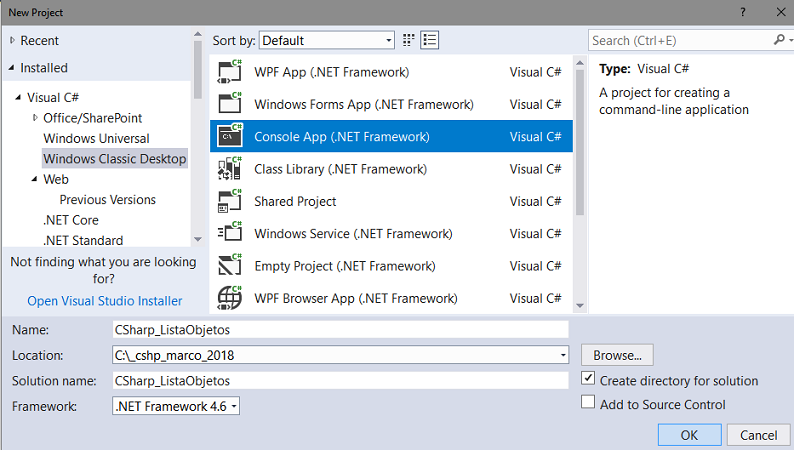Select the Windows Service template icon
The width and height of the screenshot is (794, 450).
pyautogui.click(x=229, y=233)
